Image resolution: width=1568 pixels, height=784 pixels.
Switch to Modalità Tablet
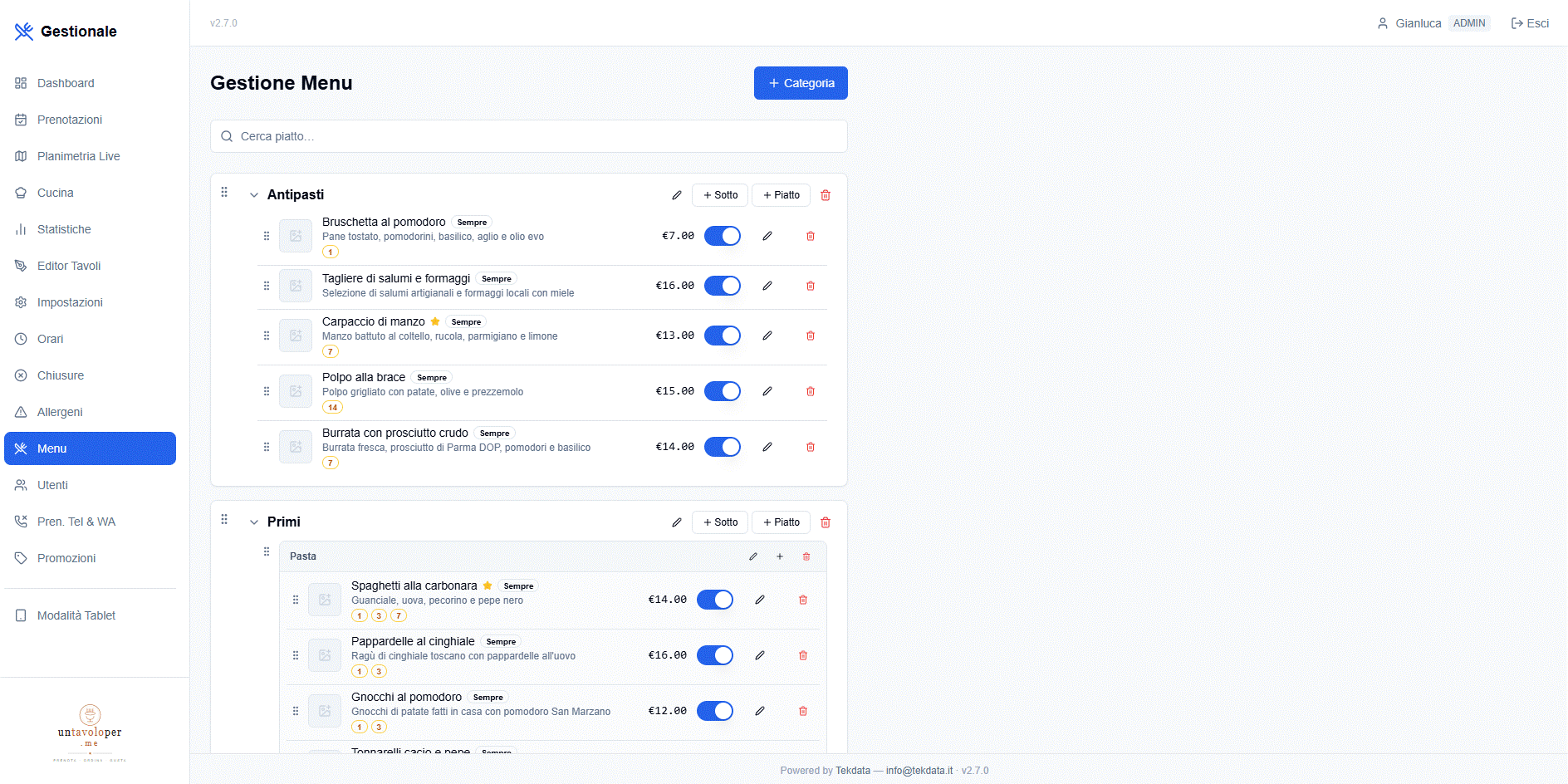[90, 615]
